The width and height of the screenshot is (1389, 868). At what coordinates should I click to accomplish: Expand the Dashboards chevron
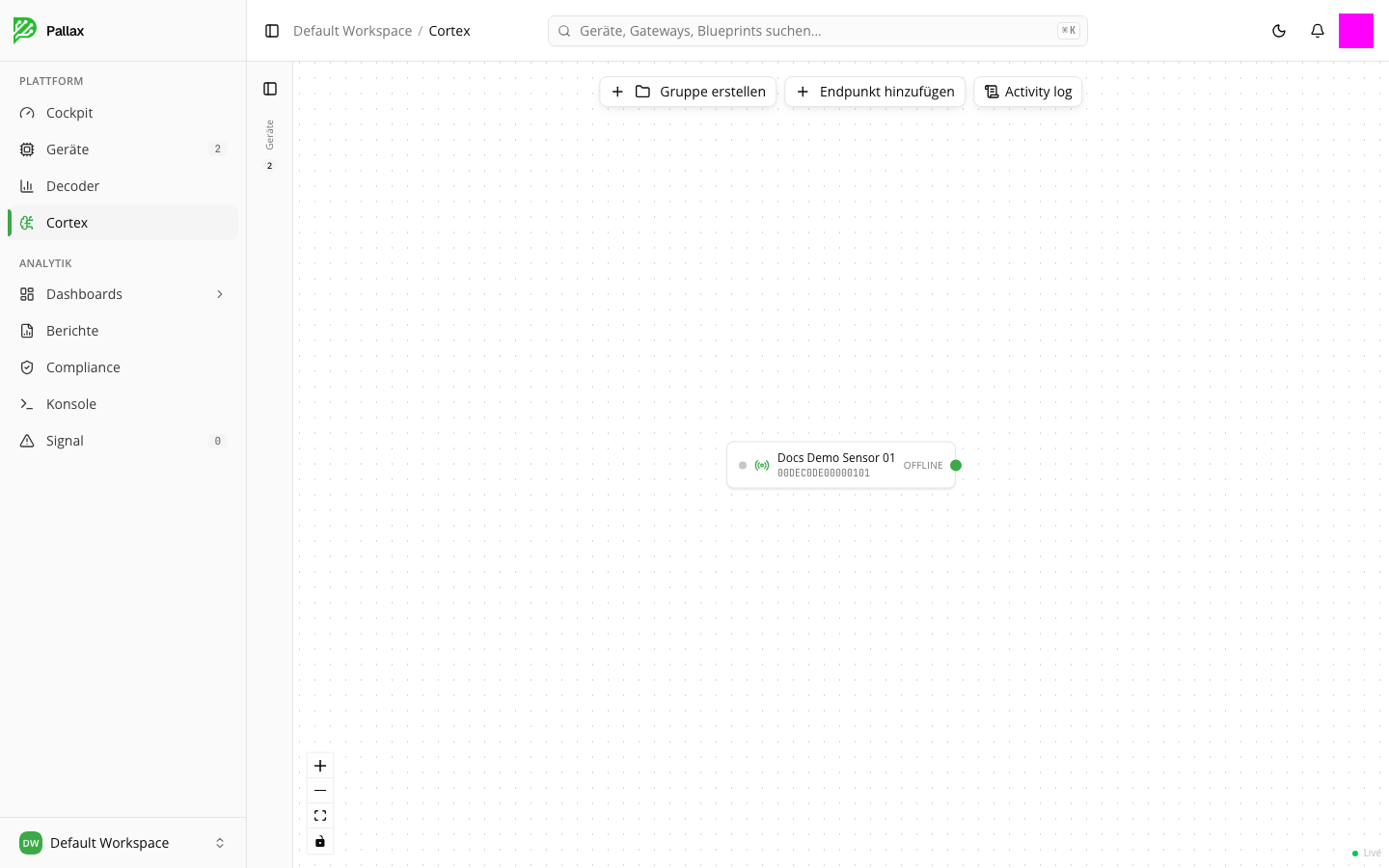[x=220, y=294]
